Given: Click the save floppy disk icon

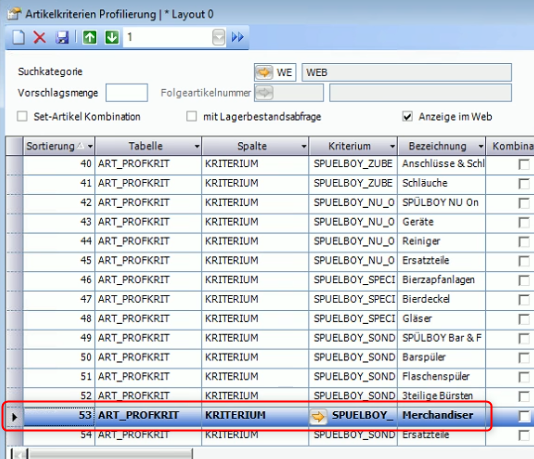Looking at the screenshot, I should pos(62,37).
